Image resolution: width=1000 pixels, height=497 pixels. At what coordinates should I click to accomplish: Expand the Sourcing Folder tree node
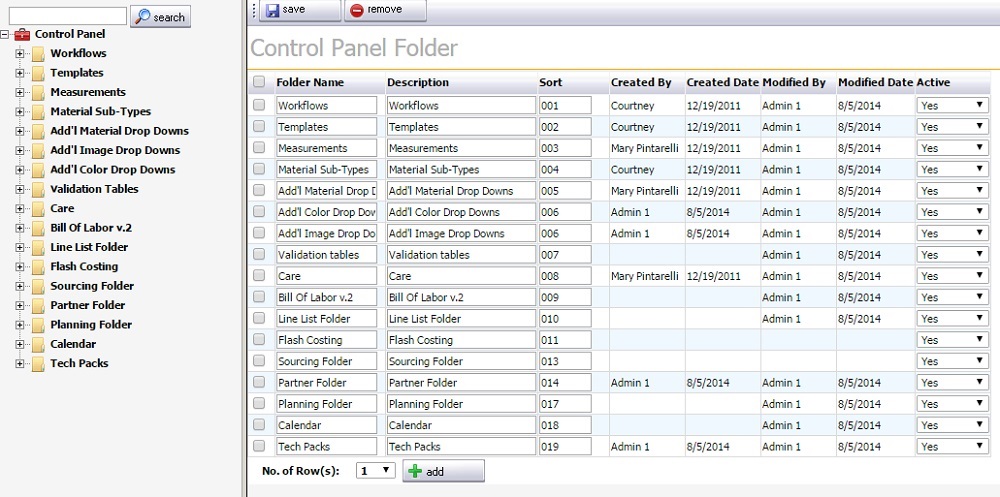pyautogui.click(x=20, y=286)
